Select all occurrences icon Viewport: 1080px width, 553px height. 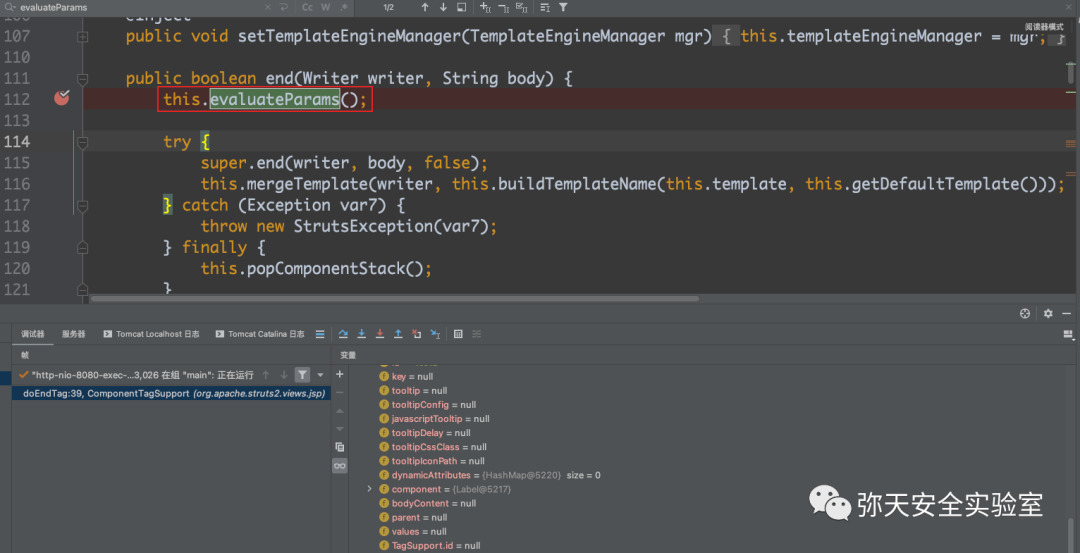[x=521, y=7]
